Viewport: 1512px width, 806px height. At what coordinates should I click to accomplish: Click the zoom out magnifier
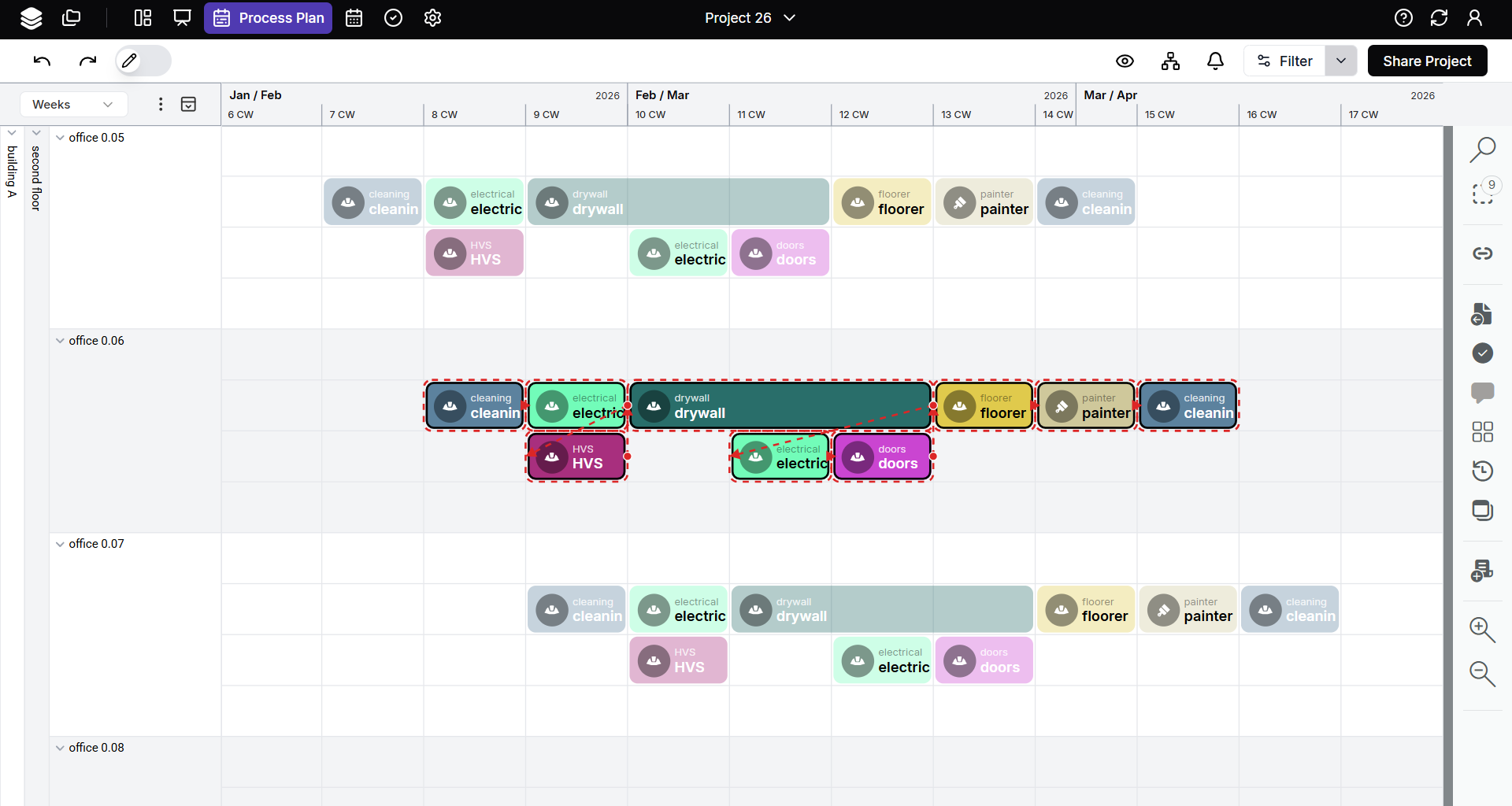[x=1482, y=674]
